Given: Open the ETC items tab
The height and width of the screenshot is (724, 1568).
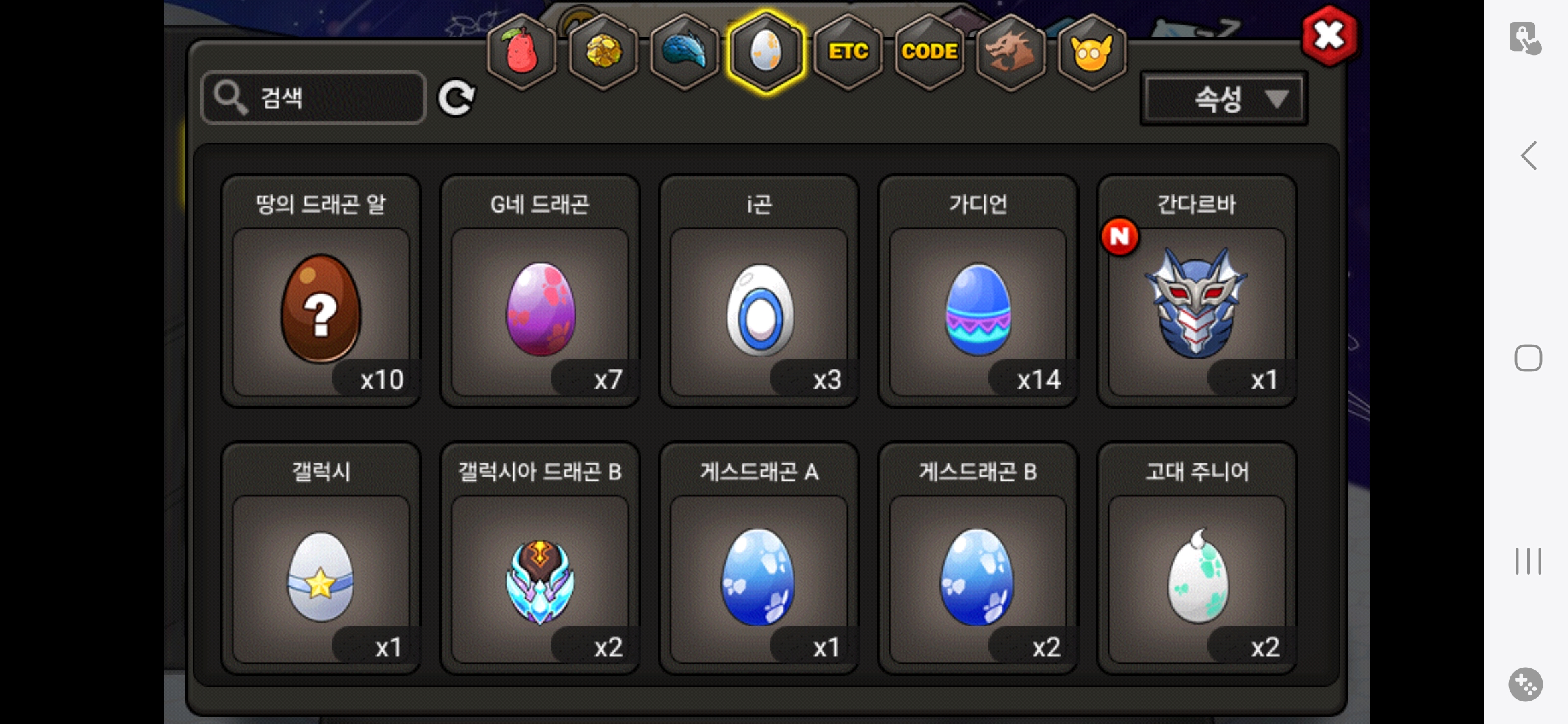Looking at the screenshot, I should click(x=848, y=52).
